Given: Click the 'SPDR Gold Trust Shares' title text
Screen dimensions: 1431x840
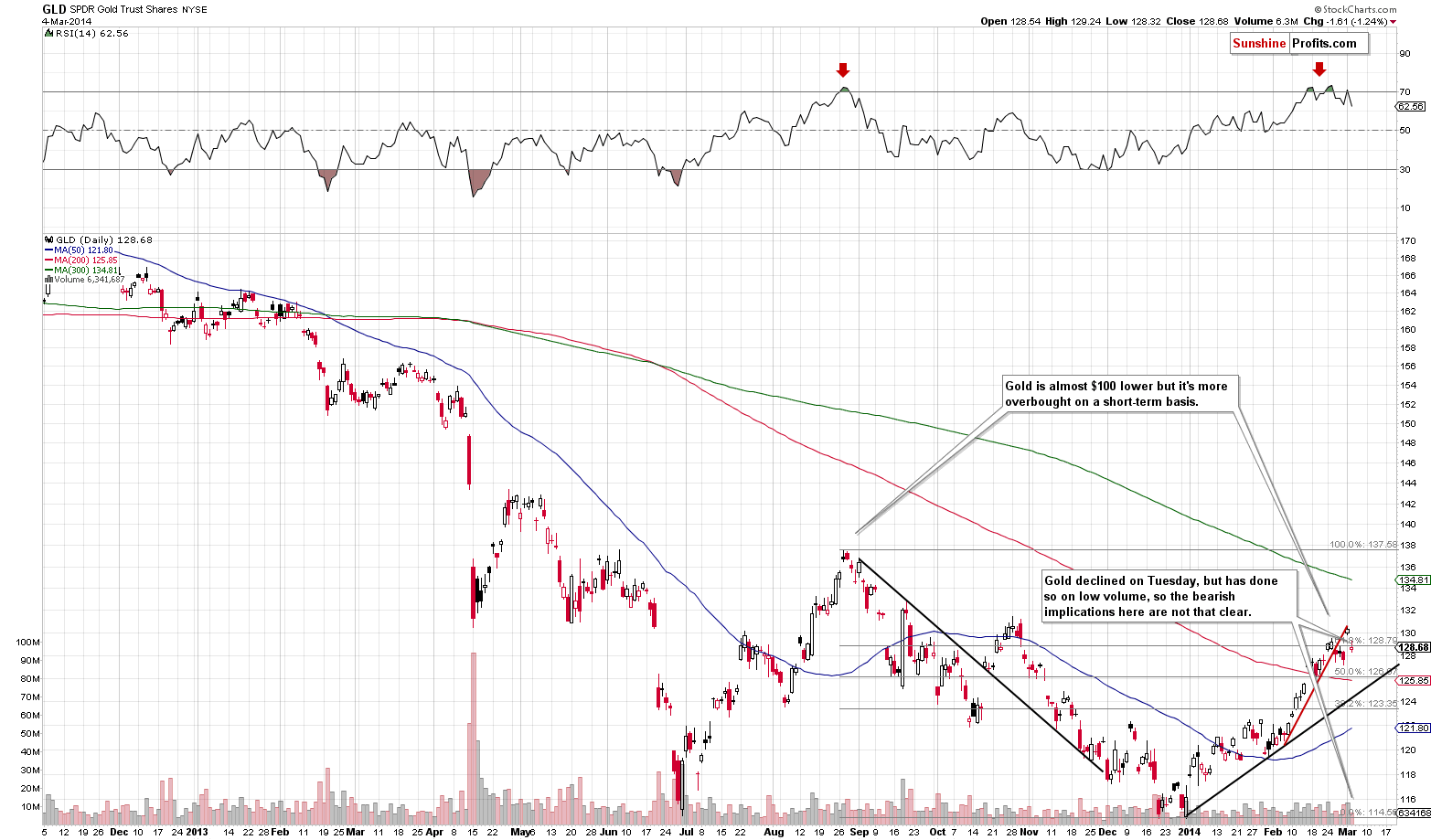Looking at the screenshot, I should (124, 9).
